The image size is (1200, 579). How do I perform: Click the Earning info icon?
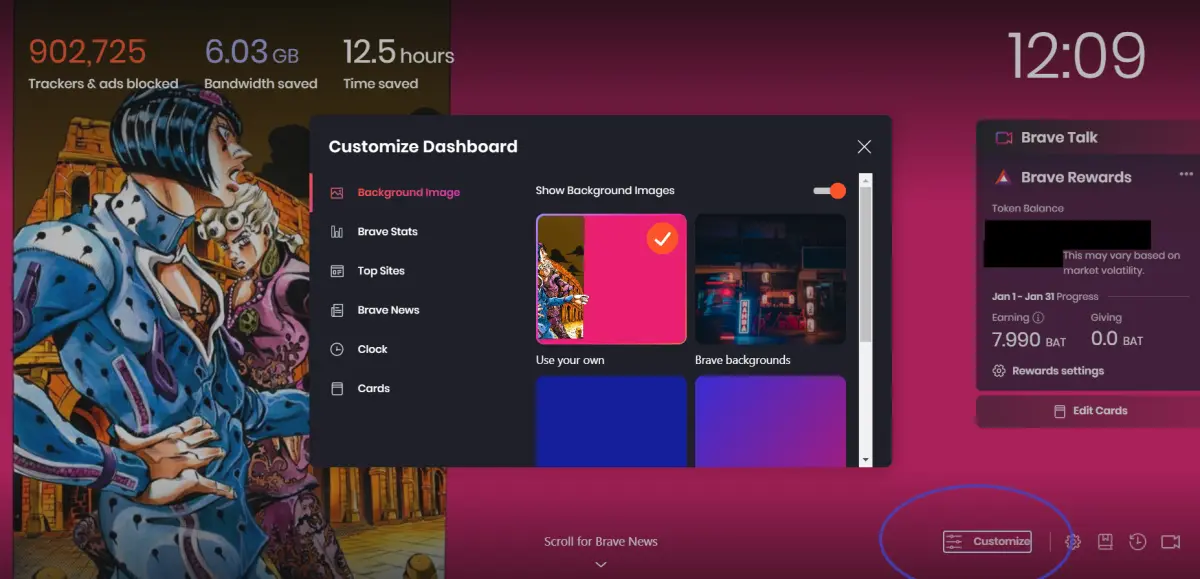[x=1038, y=318]
